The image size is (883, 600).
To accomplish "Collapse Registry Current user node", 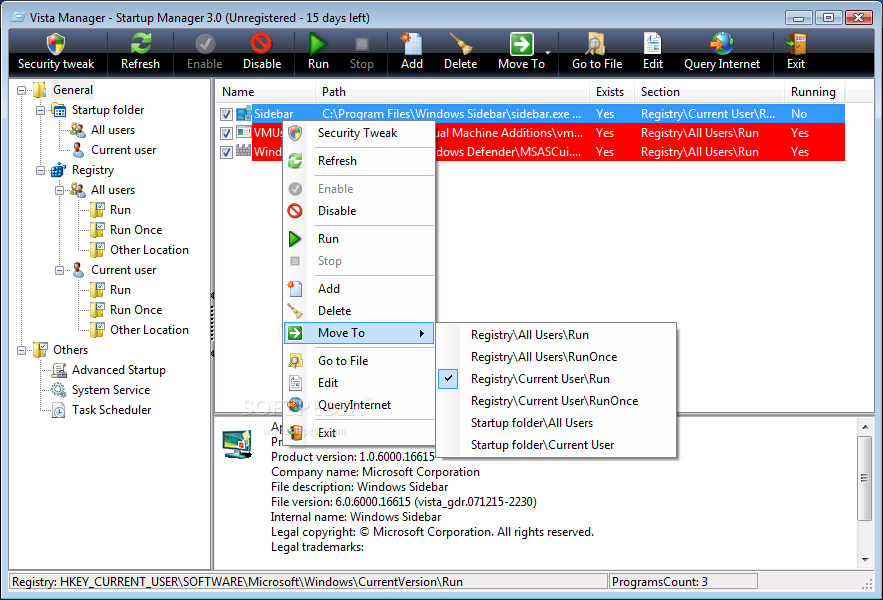I will click(x=59, y=270).
